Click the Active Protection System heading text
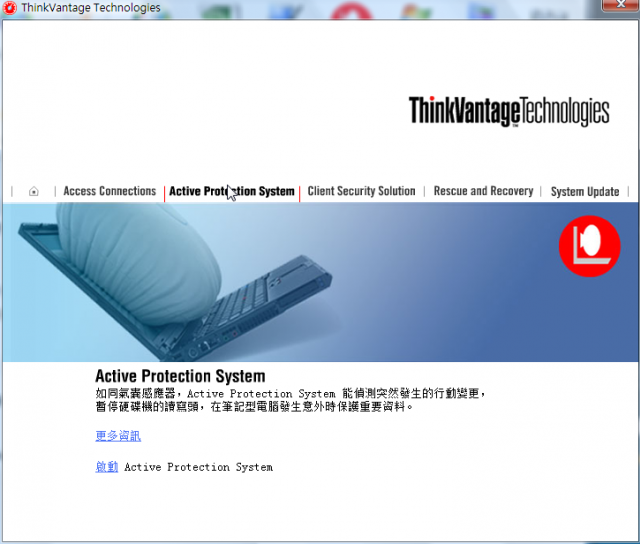The image size is (640, 544). tap(180, 376)
